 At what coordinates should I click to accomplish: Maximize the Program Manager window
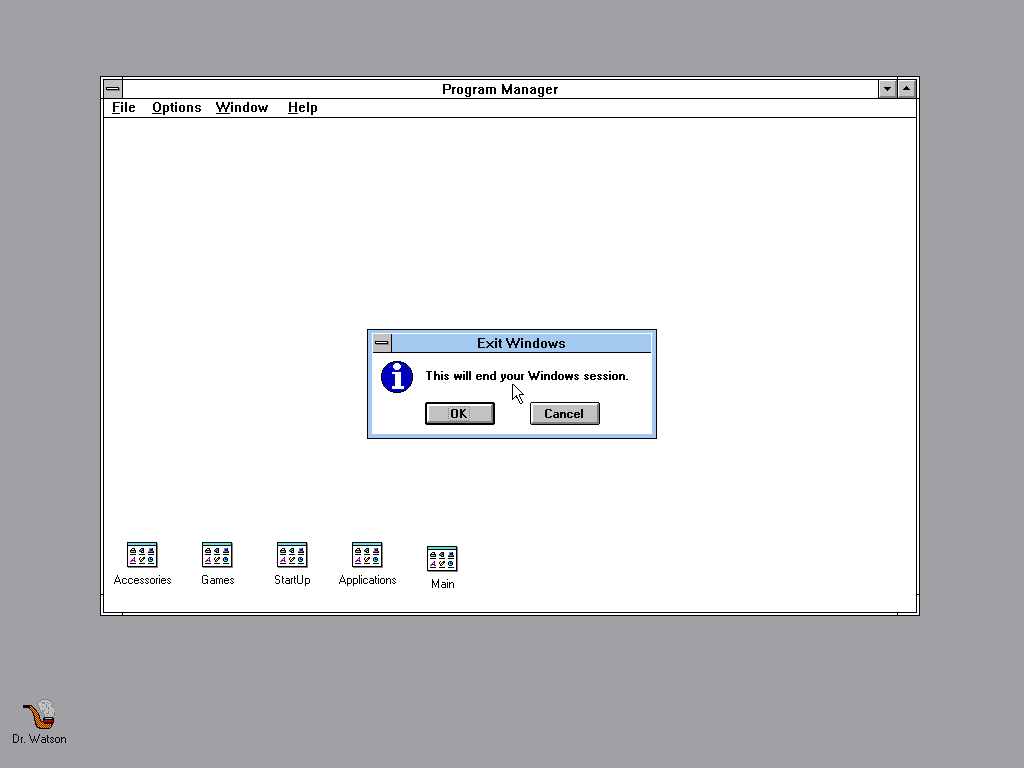click(x=906, y=89)
